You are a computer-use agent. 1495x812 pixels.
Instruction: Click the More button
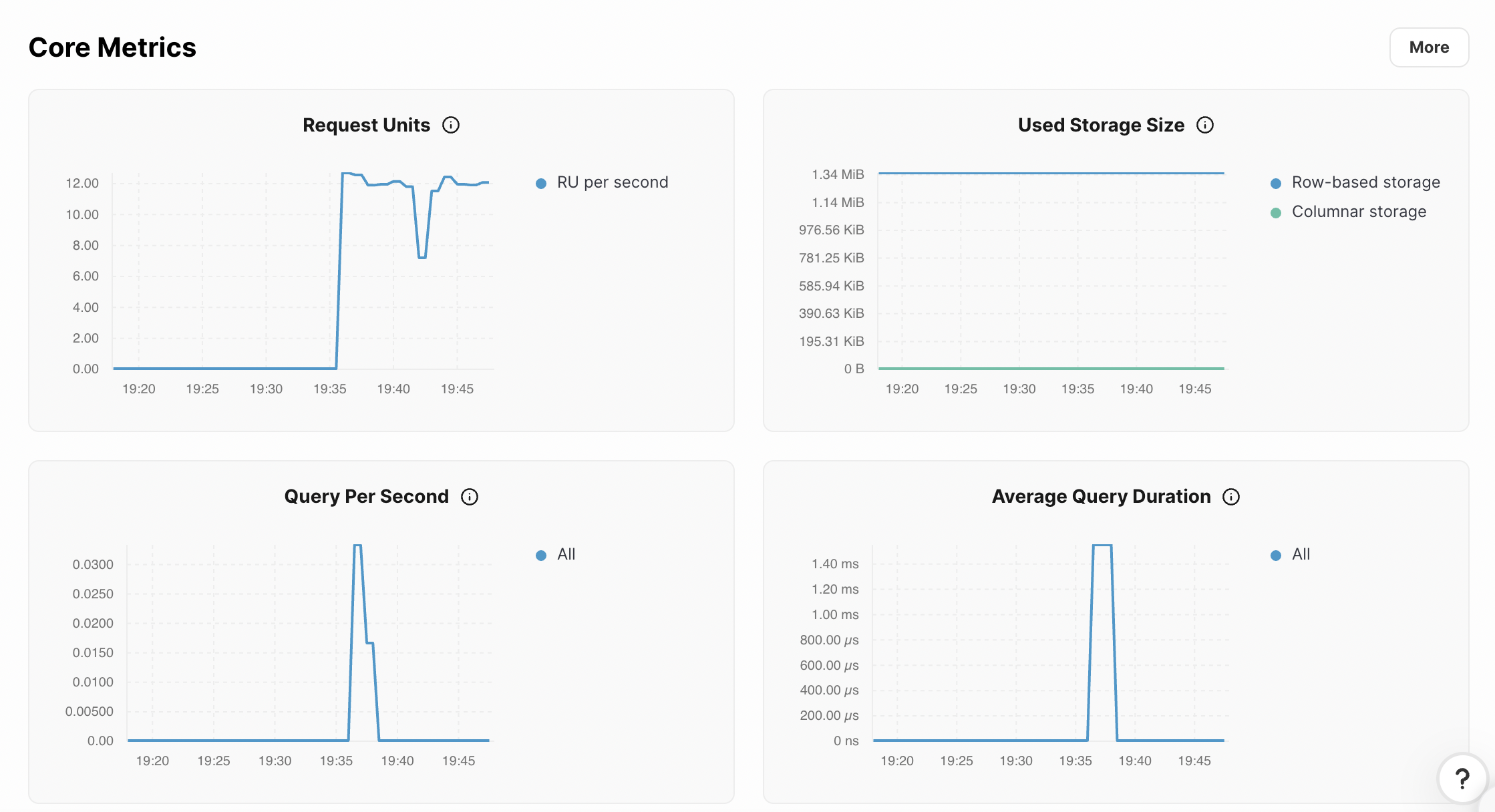[x=1429, y=47]
